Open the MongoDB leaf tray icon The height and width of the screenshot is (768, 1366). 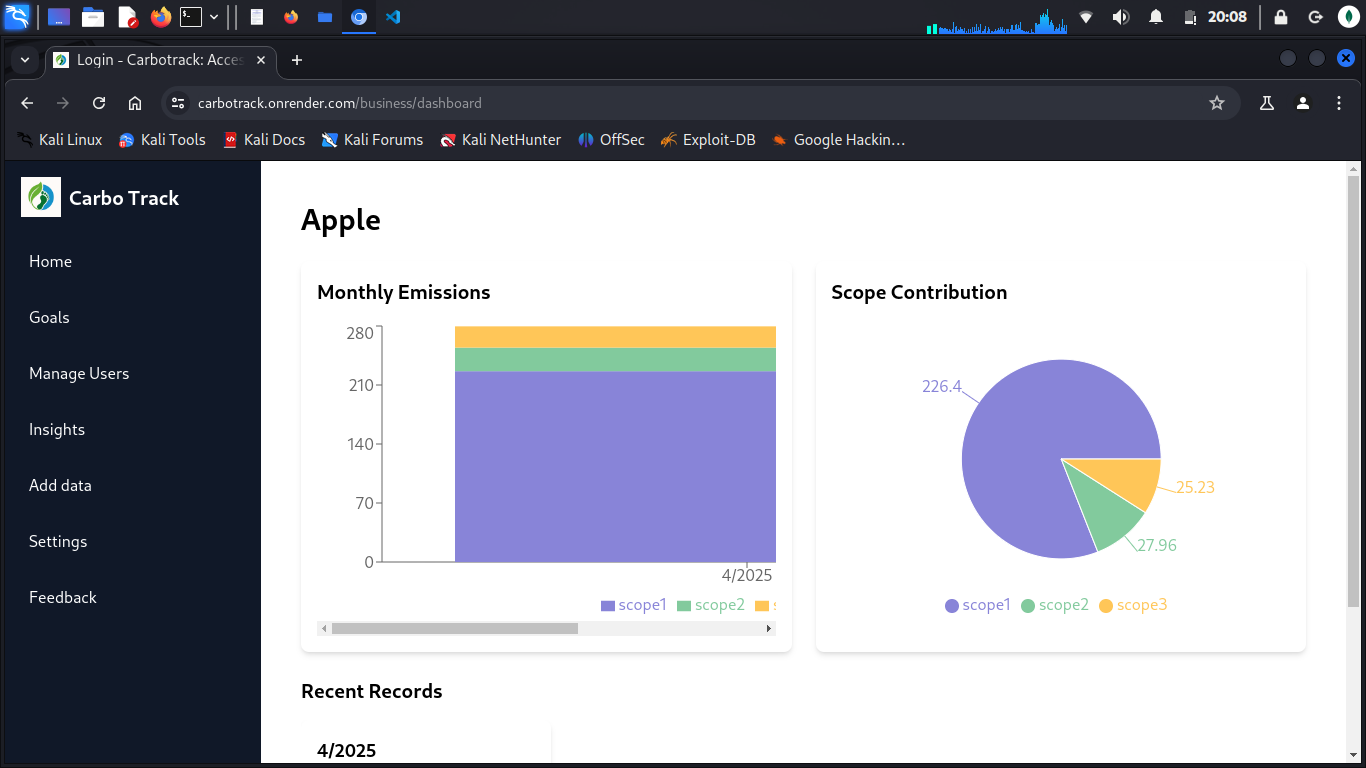pos(1347,17)
